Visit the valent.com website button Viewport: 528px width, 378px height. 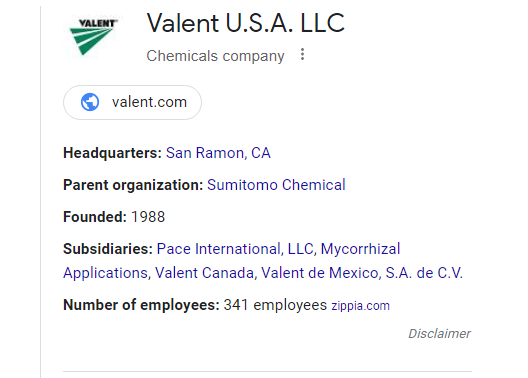(x=132, y=102)
